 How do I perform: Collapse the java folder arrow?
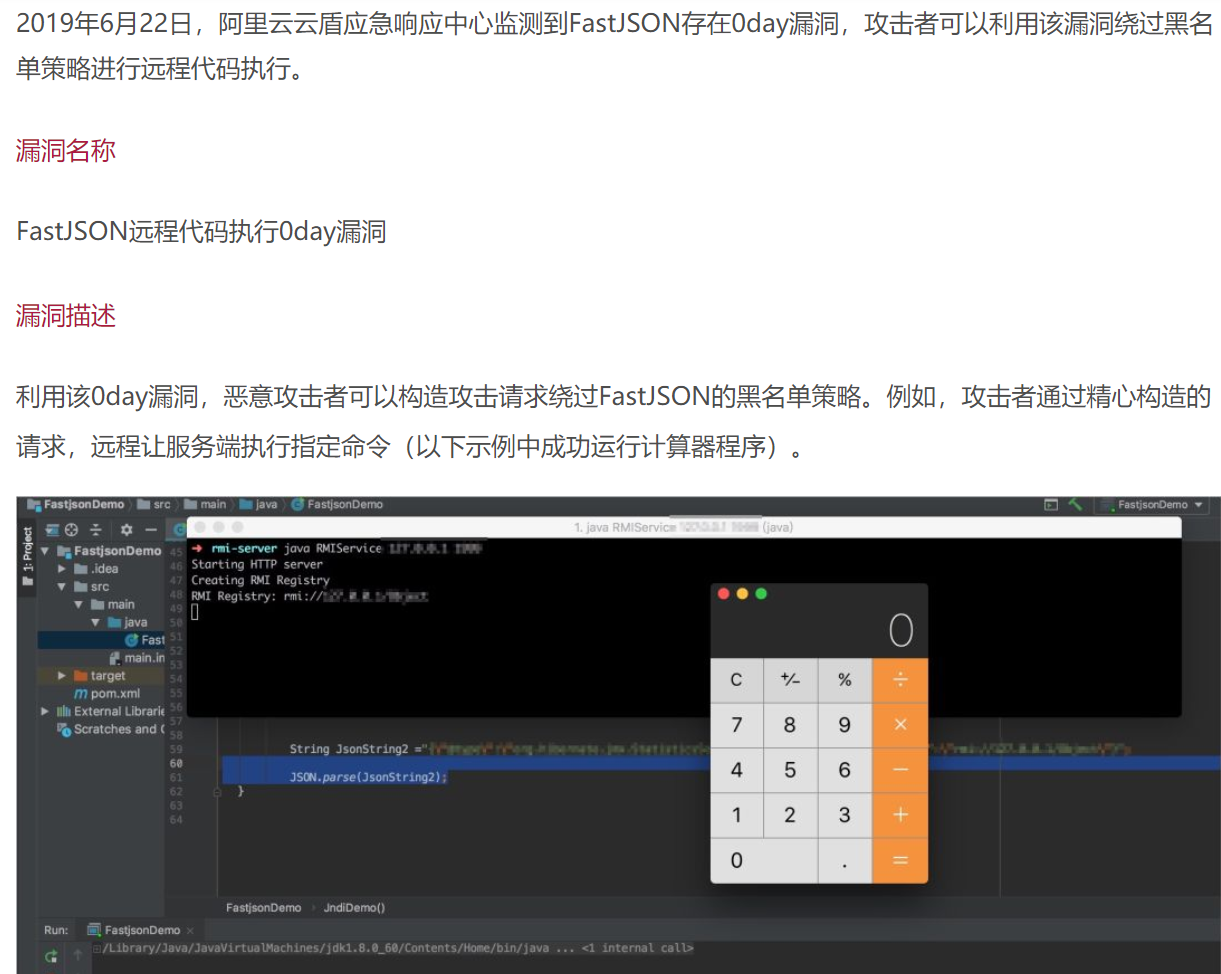pos(96,622)
